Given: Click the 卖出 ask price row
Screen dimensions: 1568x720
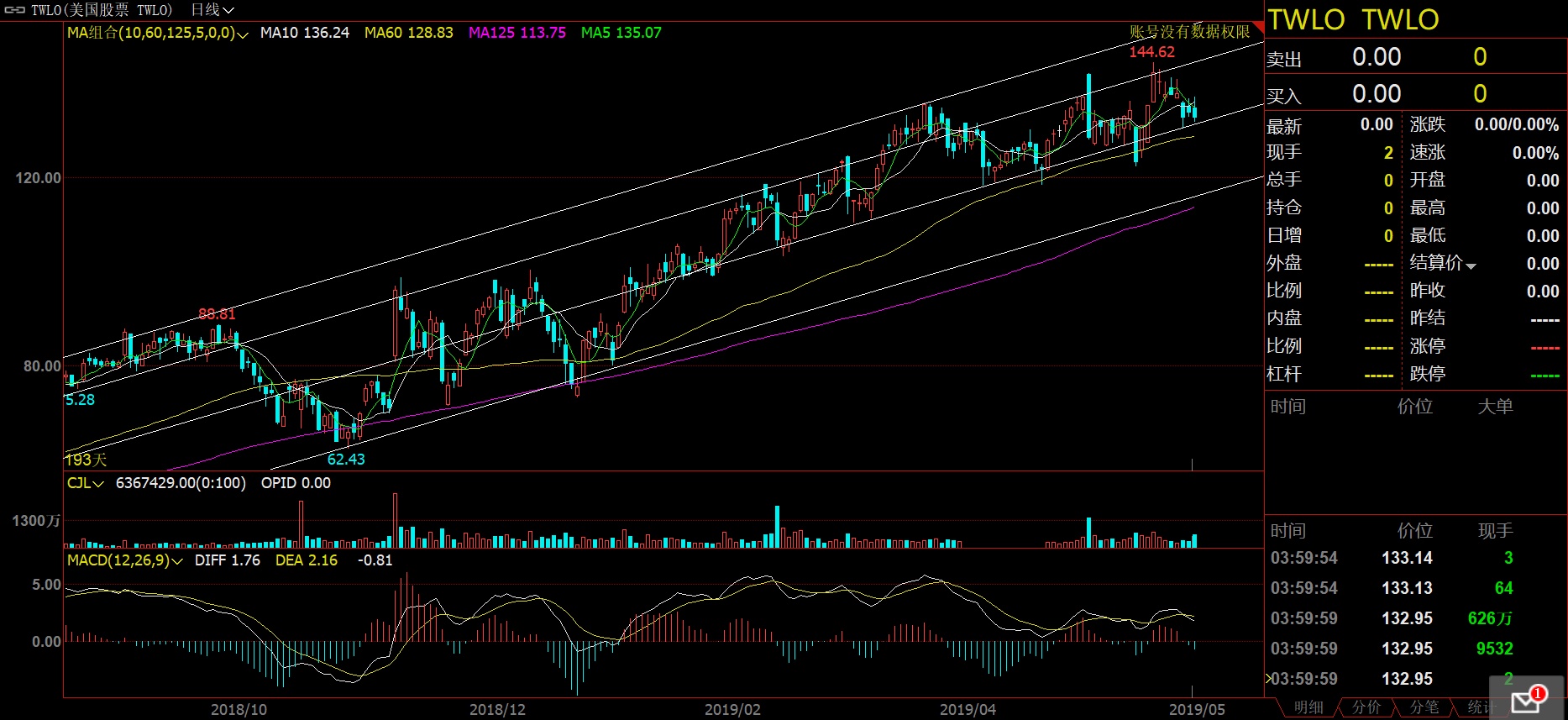Looking at the screenshot, I should 1416,57.
